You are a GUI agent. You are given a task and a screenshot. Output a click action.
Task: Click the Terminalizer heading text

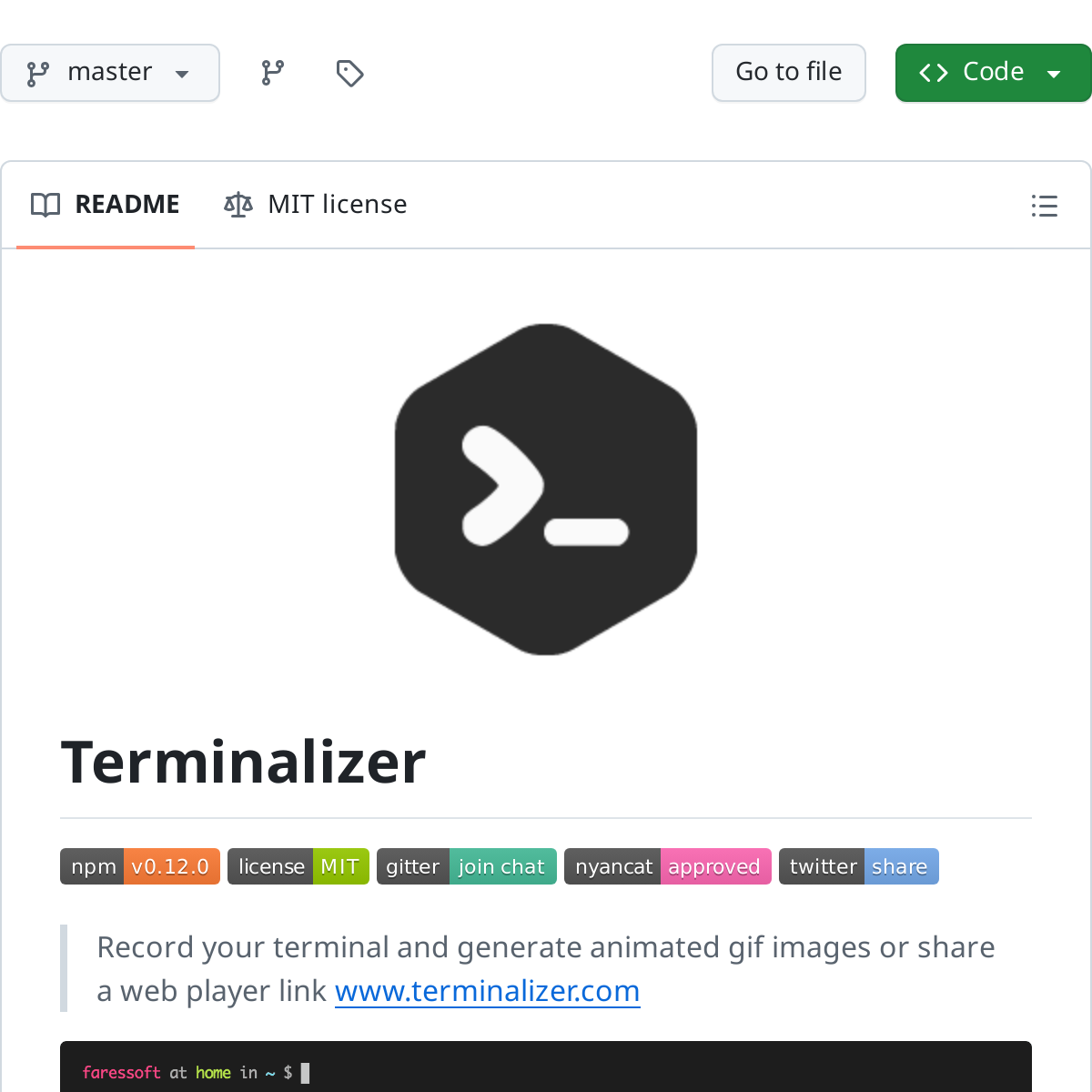[x=243, y=762]
